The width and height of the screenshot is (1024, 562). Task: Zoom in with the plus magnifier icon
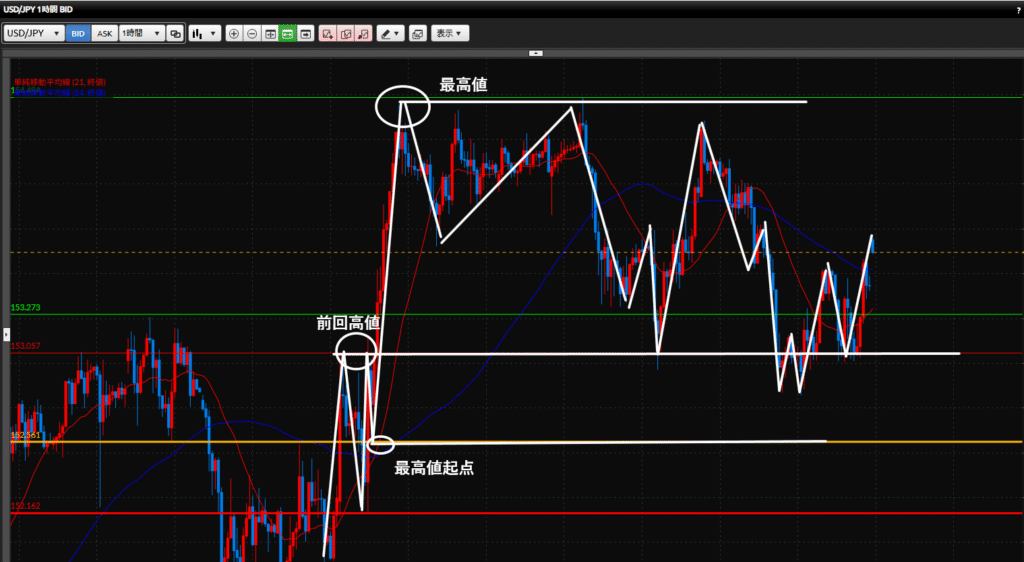coord(234,33)
